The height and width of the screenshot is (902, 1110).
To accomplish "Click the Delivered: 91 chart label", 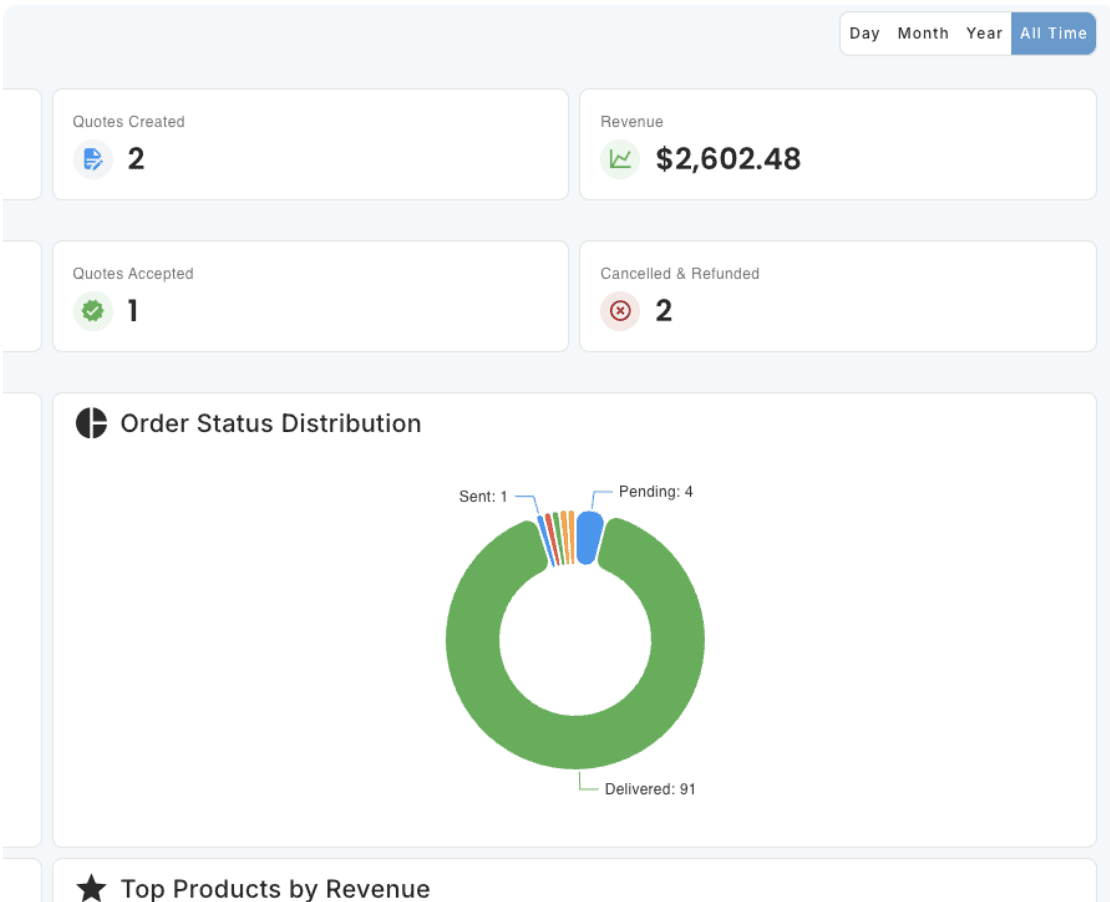I will 650,789.
